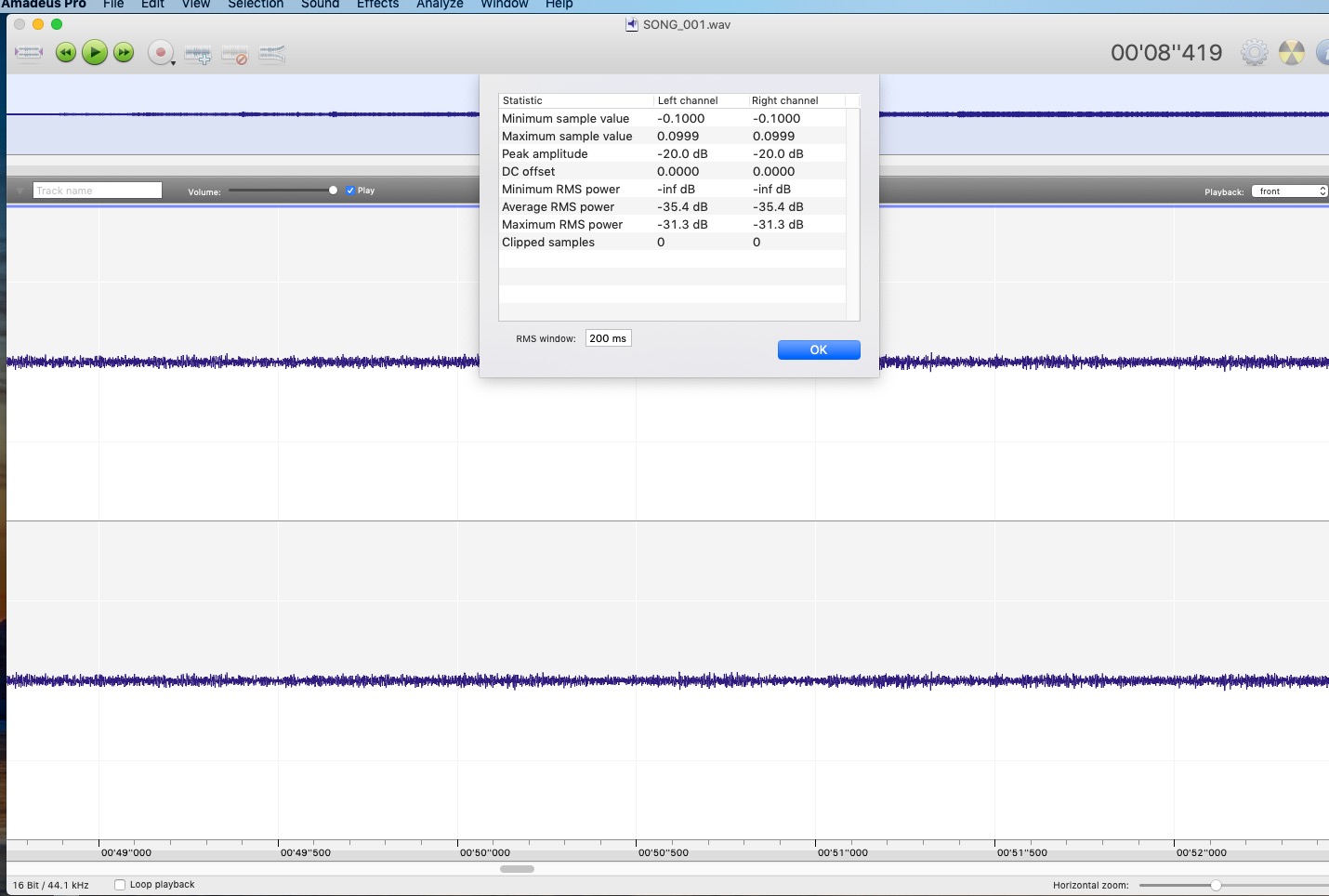This screenshot has height=896, width=1329.
Task: Uncheck the track Play checkbox
Action: pyautogui.click(x=350, y=191)
